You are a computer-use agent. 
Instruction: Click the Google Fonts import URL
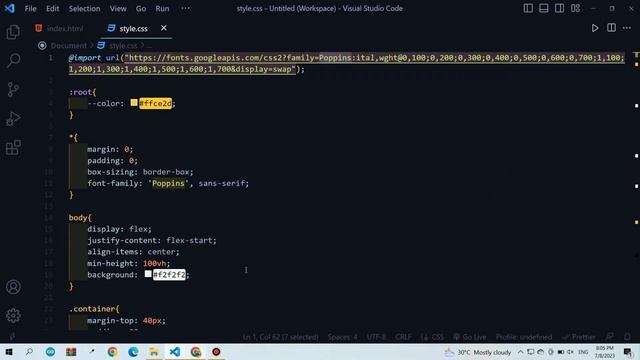point(347,63)
